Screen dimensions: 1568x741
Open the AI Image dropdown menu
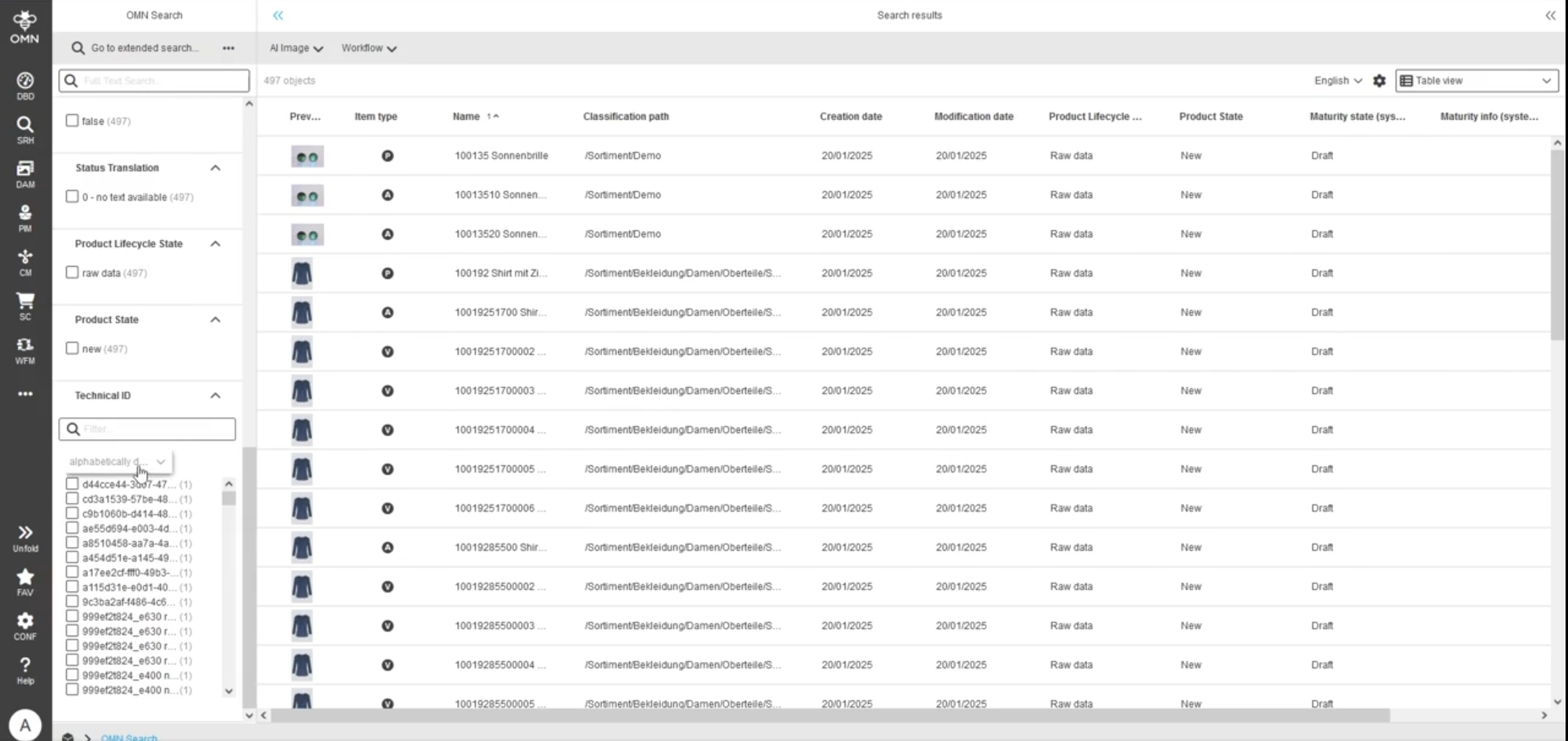pos(296,48)
